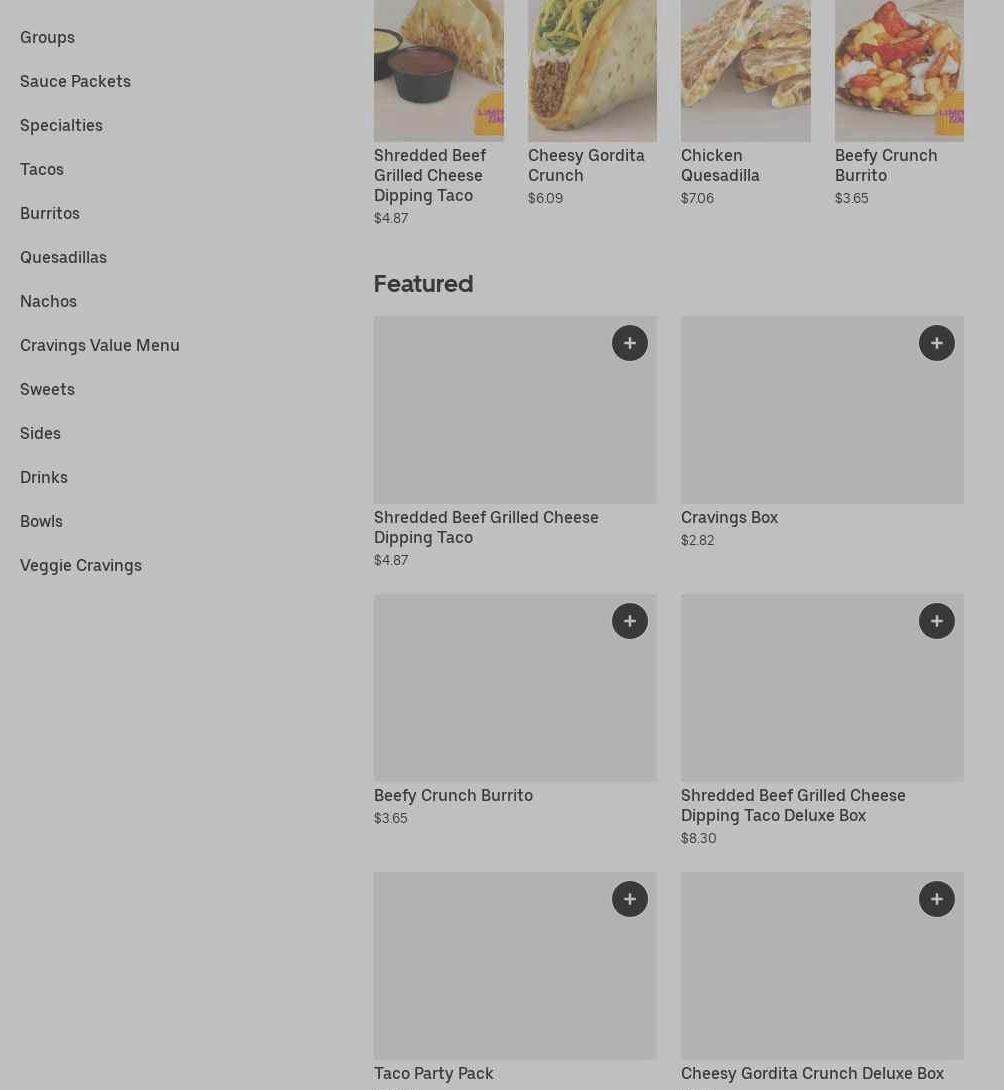Show the Sweets menu section

47,389
